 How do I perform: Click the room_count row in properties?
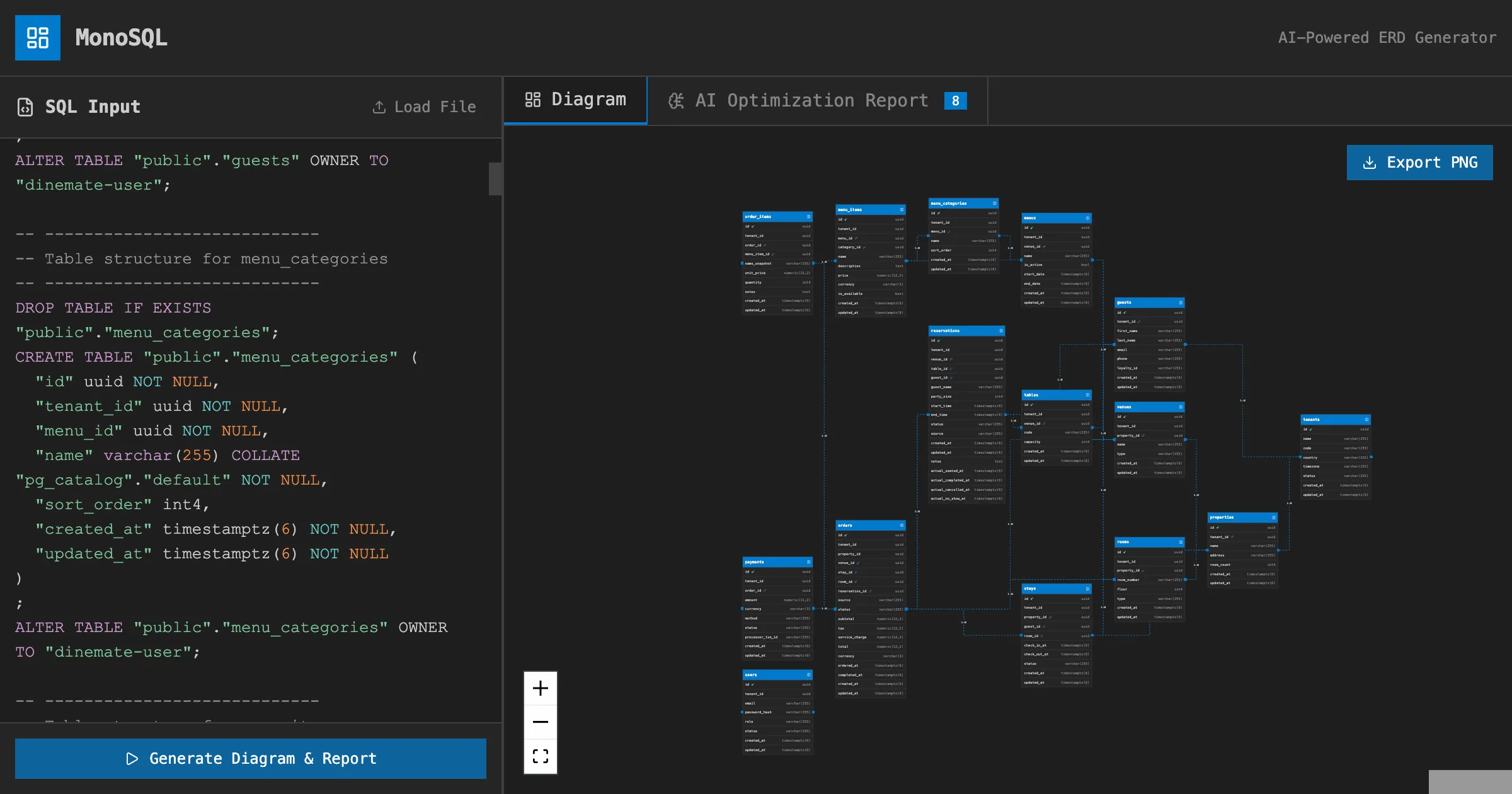pos(1242,565)
